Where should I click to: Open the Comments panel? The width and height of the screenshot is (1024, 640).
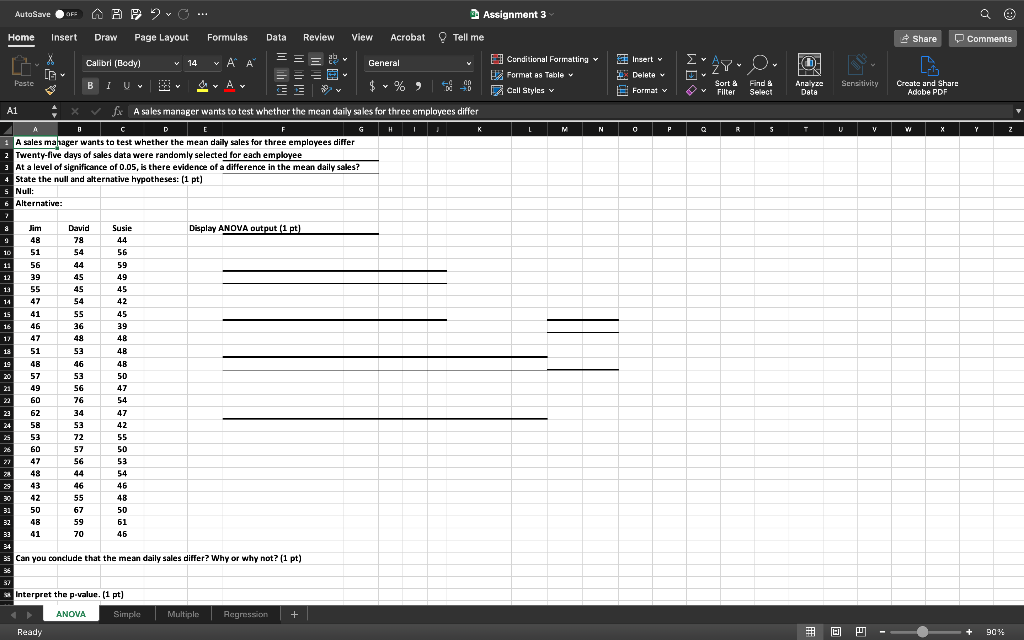982,37
